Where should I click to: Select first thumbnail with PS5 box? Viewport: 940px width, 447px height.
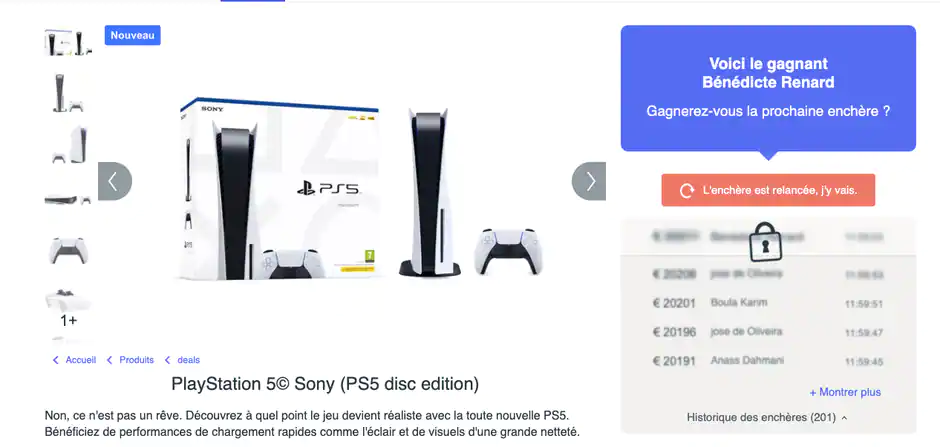click(69, 42)
